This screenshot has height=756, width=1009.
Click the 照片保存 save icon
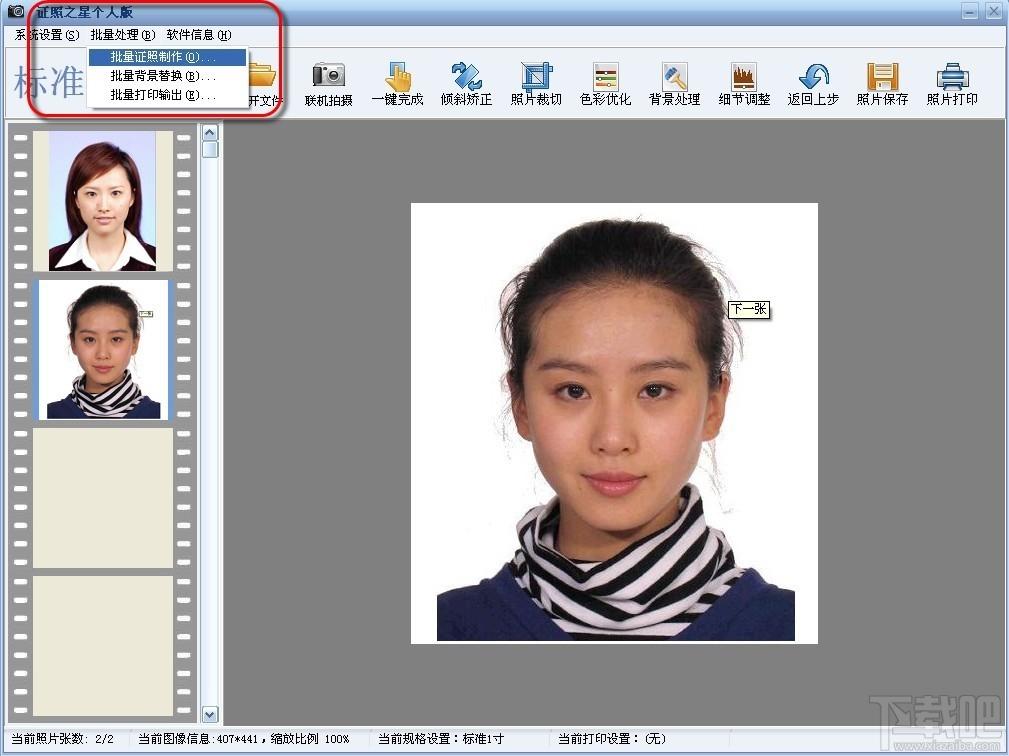882,76
